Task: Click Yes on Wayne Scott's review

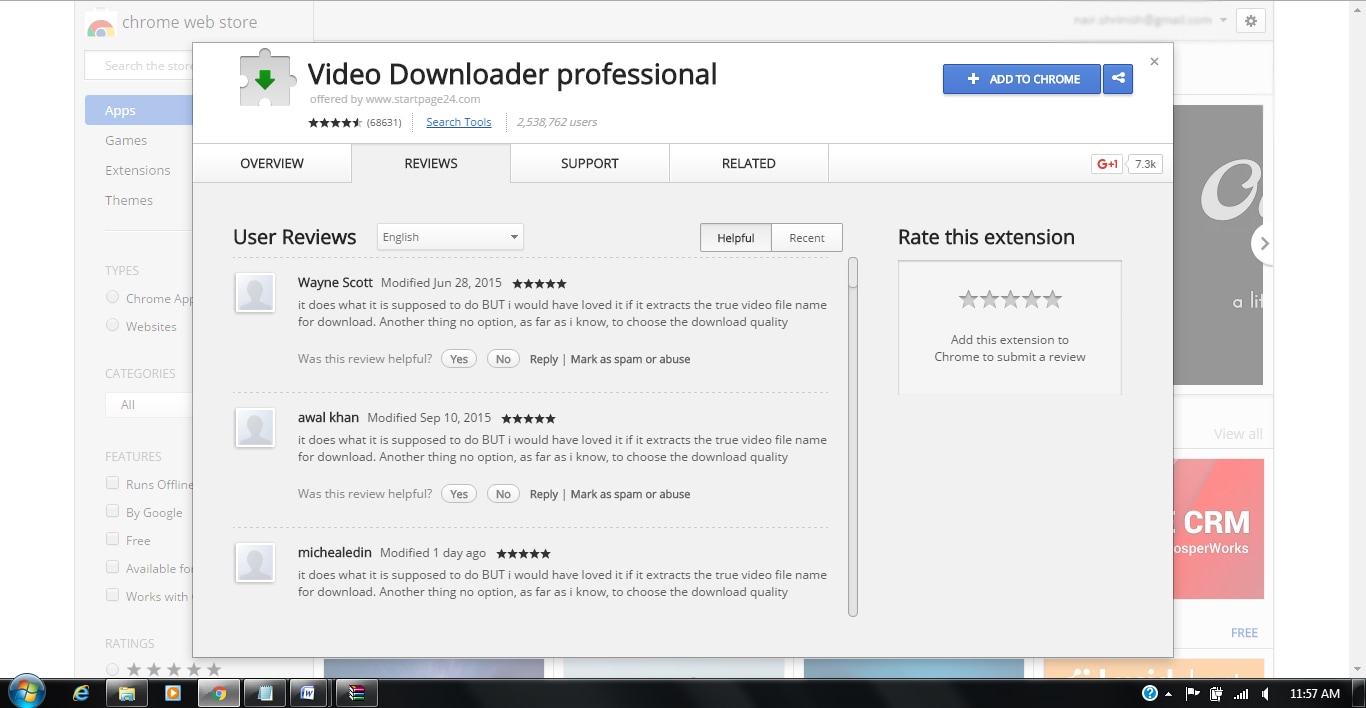Action: [x=459, y=359]
